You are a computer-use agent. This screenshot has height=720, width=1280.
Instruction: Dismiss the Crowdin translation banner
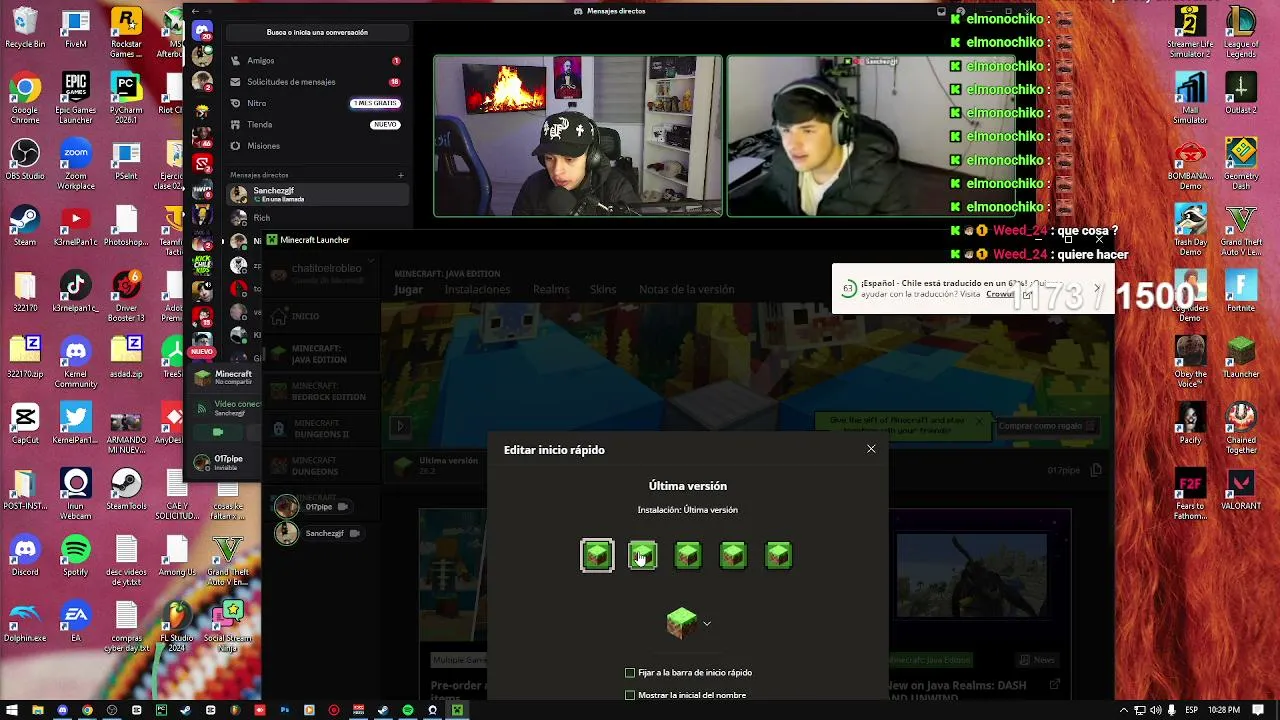[1097, 288]
